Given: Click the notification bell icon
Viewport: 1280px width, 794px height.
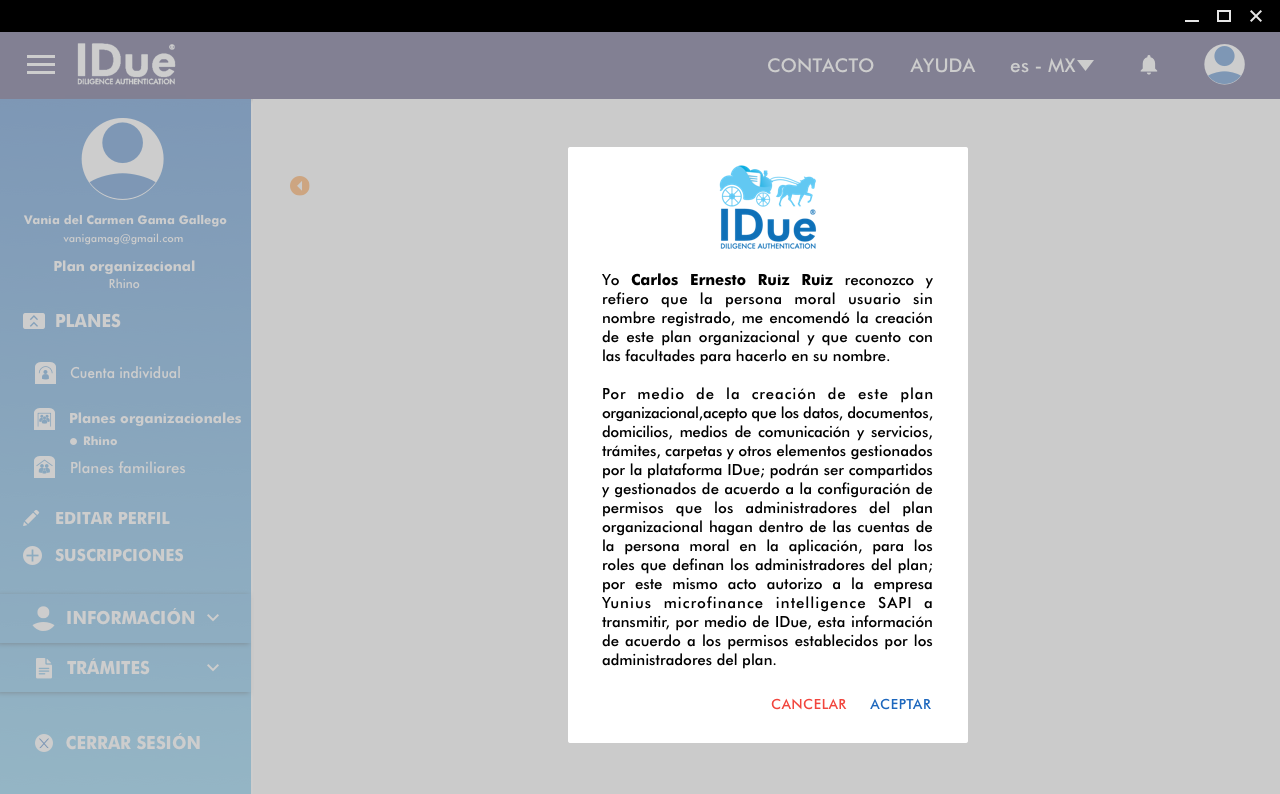Looking at the screenshot, I should tap(1149, 65).
